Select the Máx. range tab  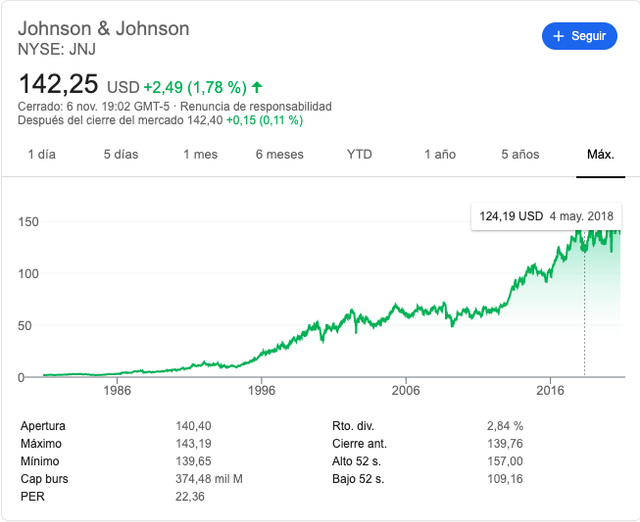600,154
